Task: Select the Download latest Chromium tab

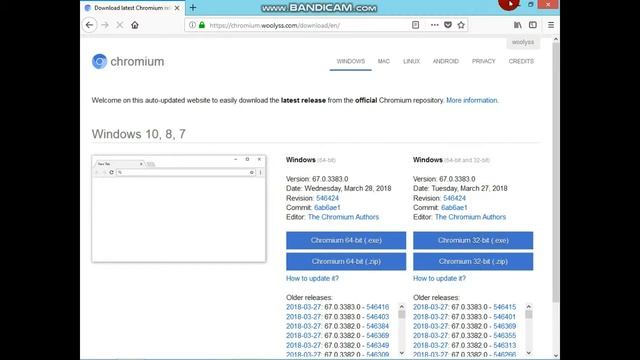Action: pos(133,8)
